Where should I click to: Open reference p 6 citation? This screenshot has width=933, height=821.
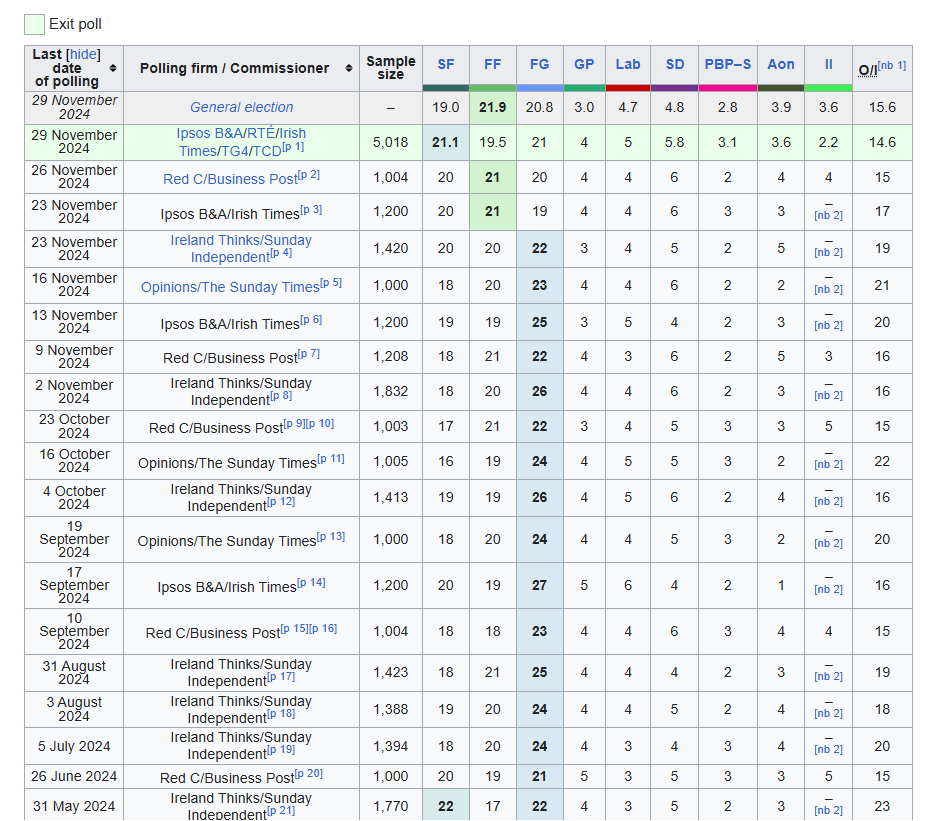click(x=311, y=319)
